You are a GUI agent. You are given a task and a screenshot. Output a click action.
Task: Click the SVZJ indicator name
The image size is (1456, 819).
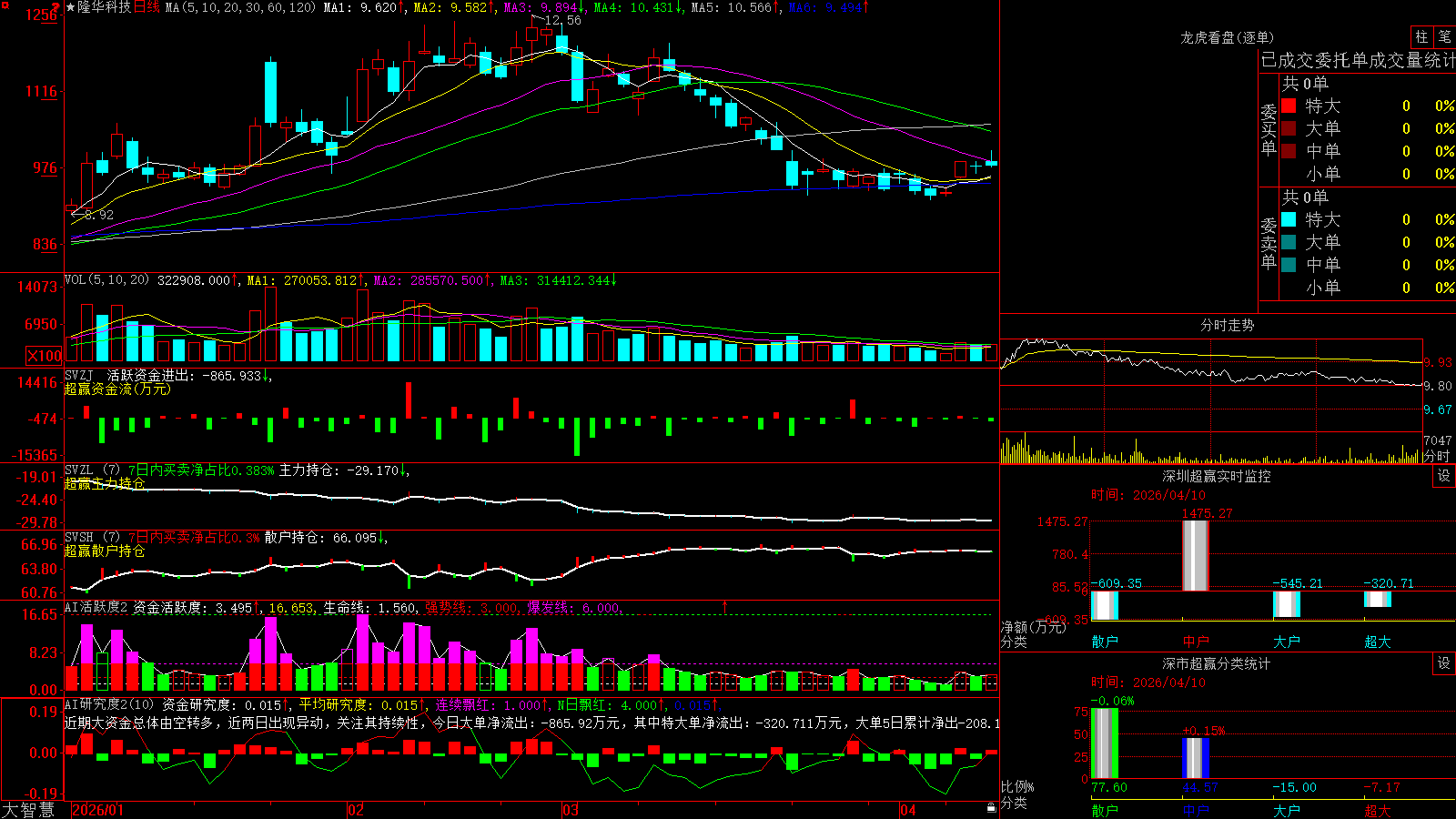pos(79,375)
